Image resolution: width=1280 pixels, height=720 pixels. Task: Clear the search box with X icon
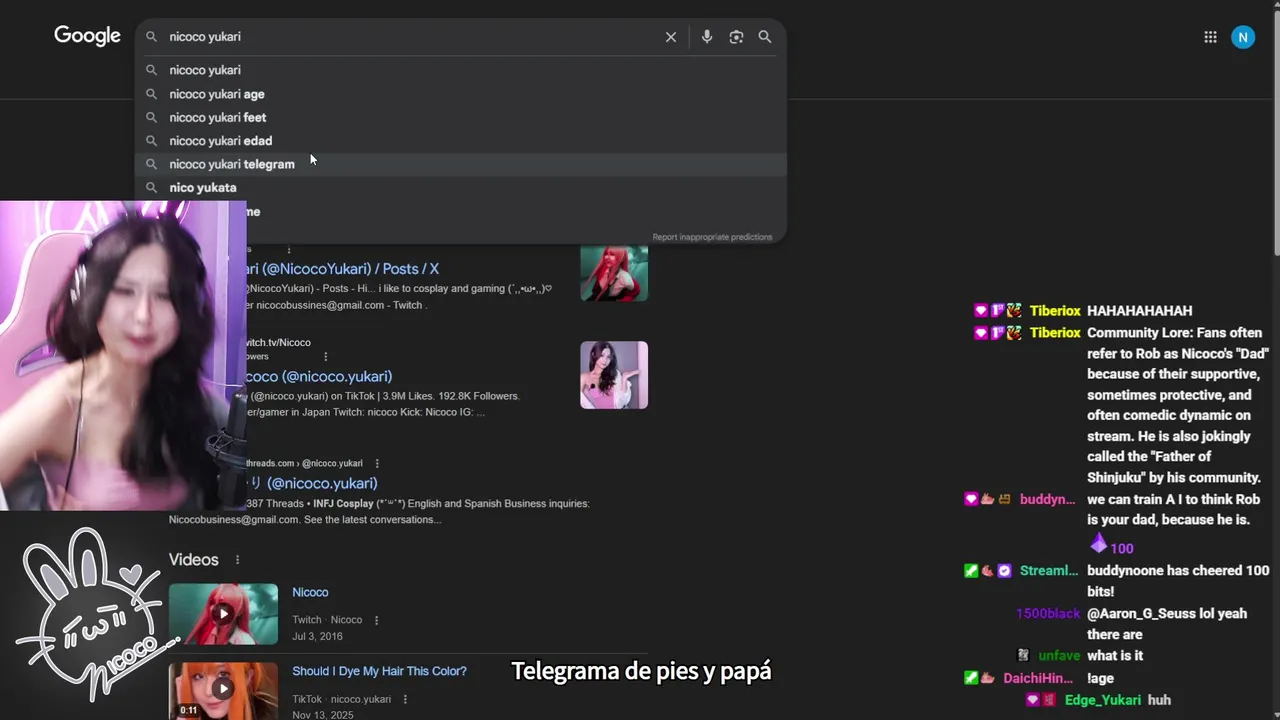point(671,37)
